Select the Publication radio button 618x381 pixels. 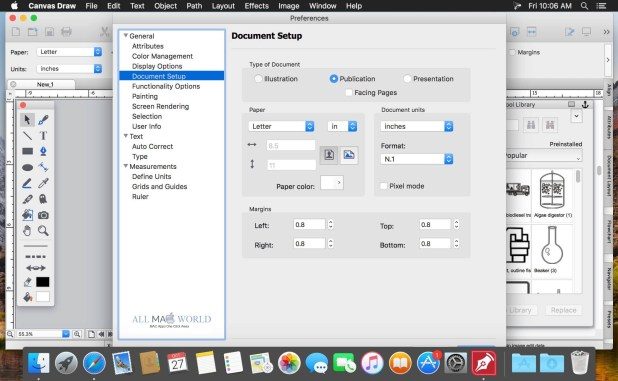[333, 79]
